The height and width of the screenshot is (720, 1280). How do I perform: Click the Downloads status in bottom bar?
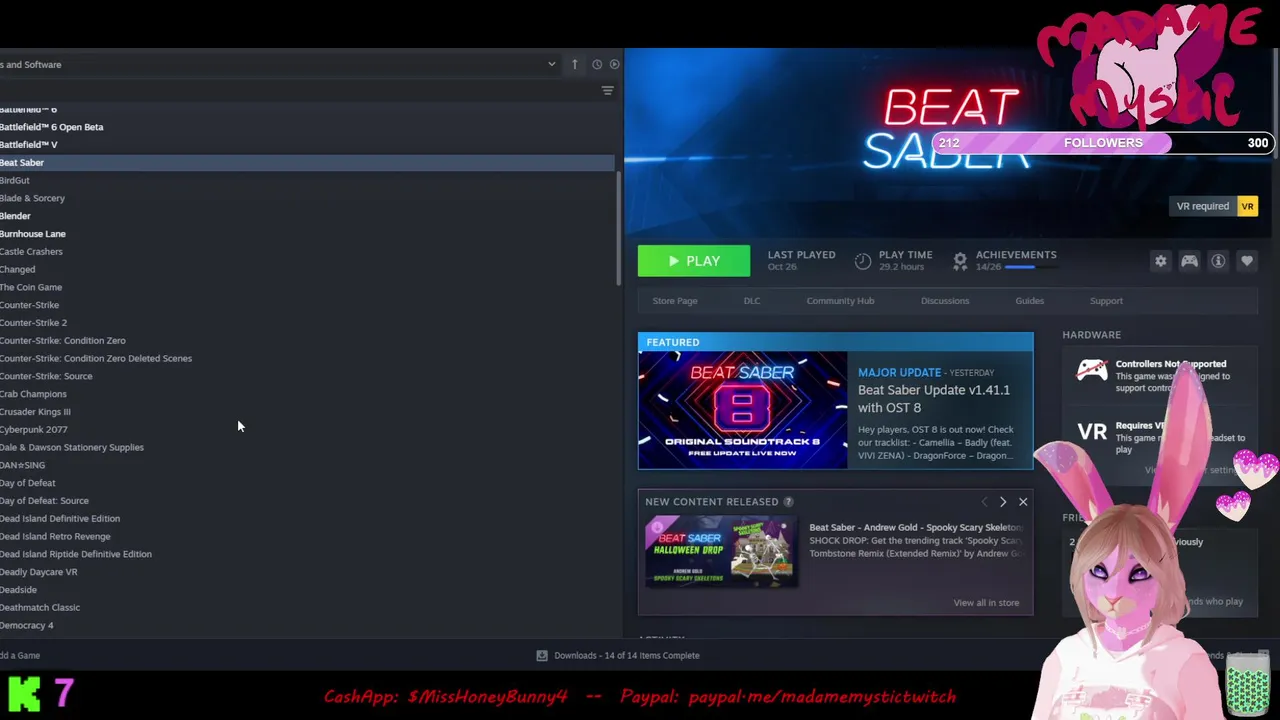627,656
